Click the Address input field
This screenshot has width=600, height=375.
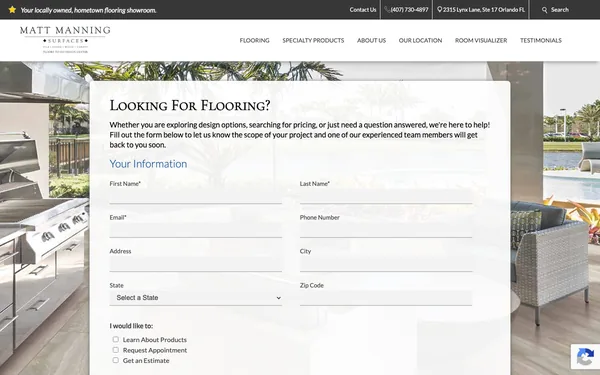point(196,264)
